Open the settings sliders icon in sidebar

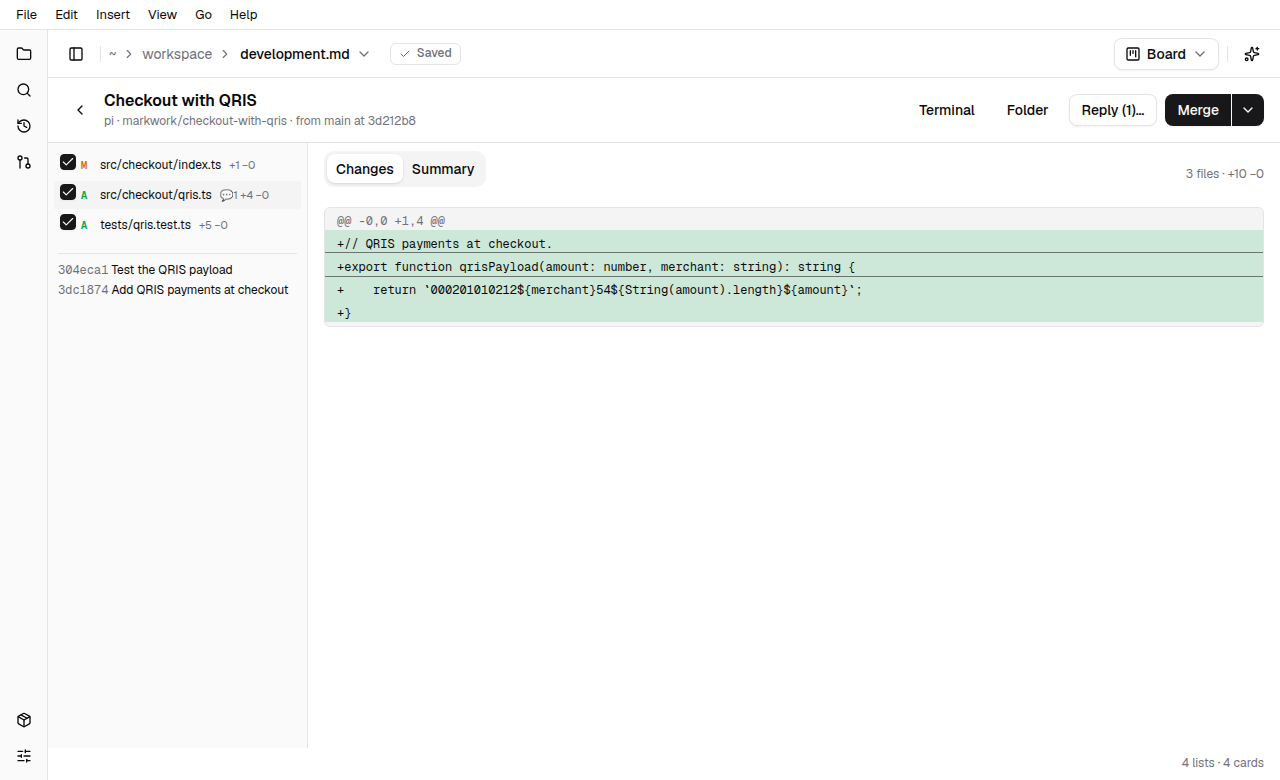24,756
